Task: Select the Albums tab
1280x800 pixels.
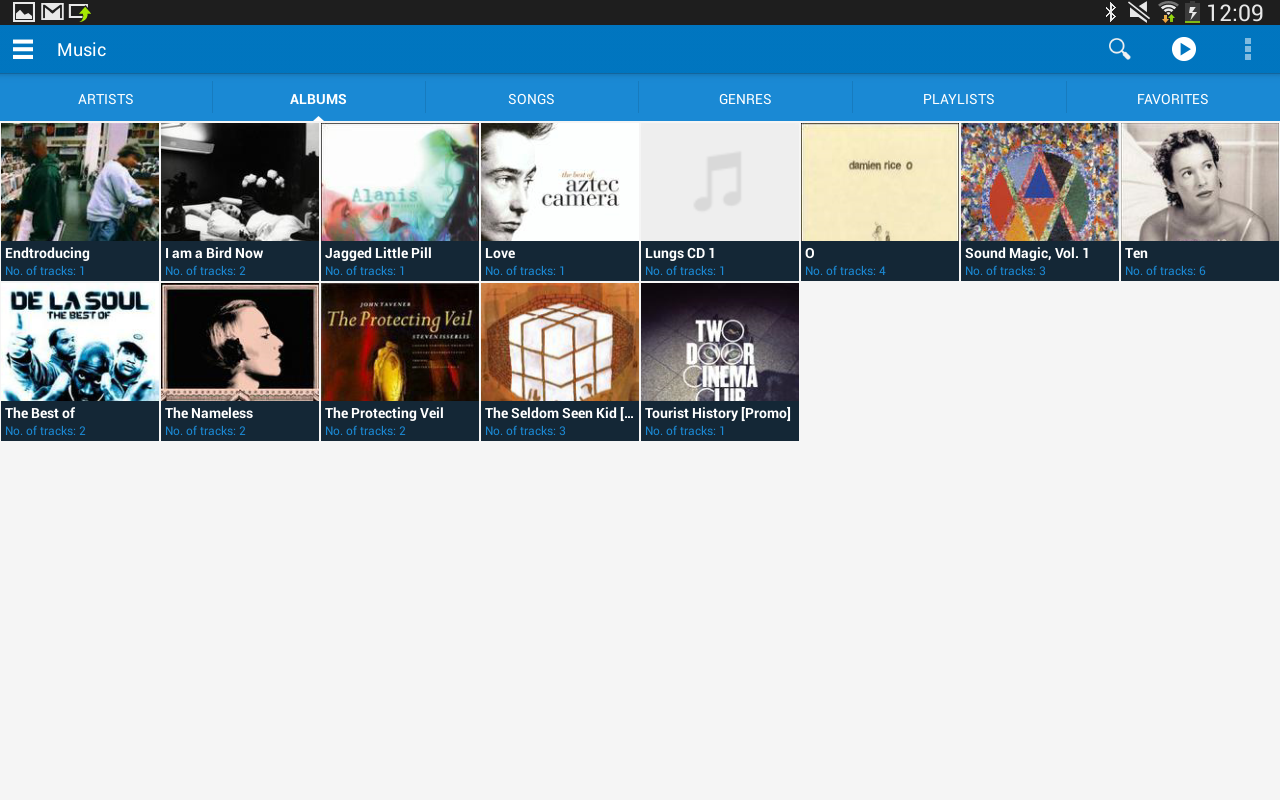Action: (x=318, y=99)
